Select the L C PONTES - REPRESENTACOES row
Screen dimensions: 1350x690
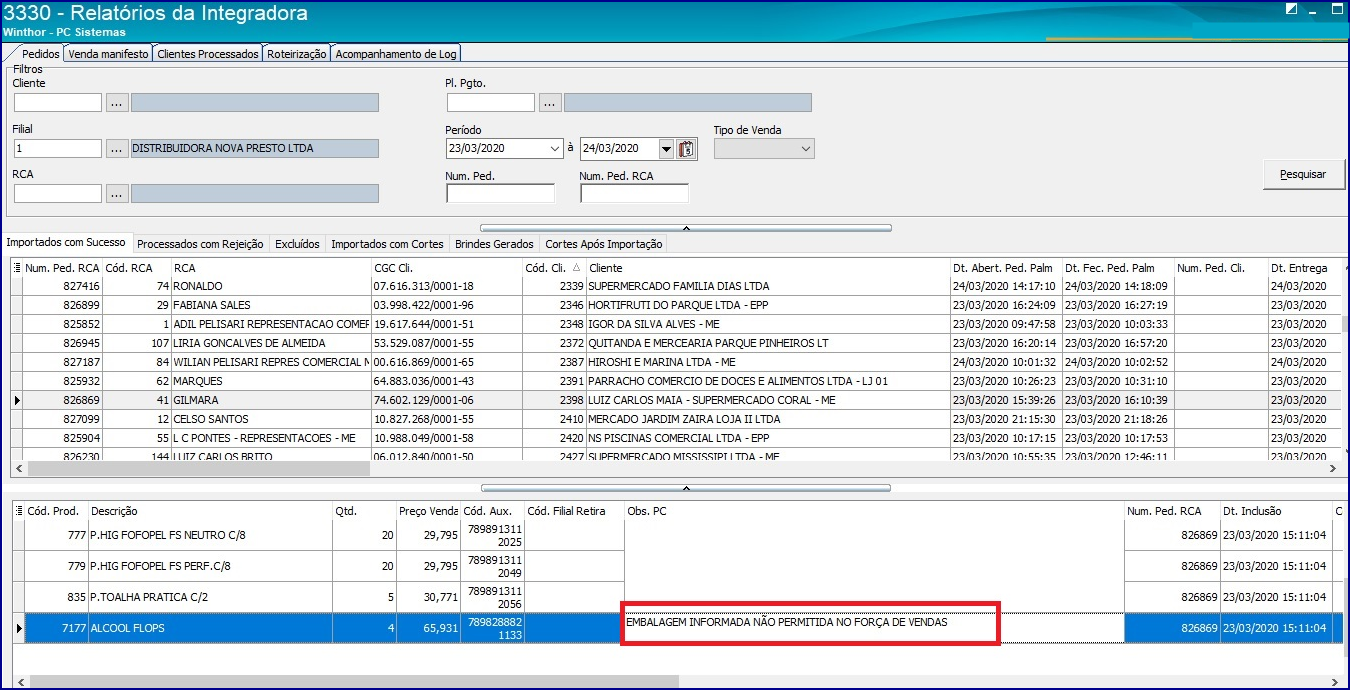[x=676, y=438]
